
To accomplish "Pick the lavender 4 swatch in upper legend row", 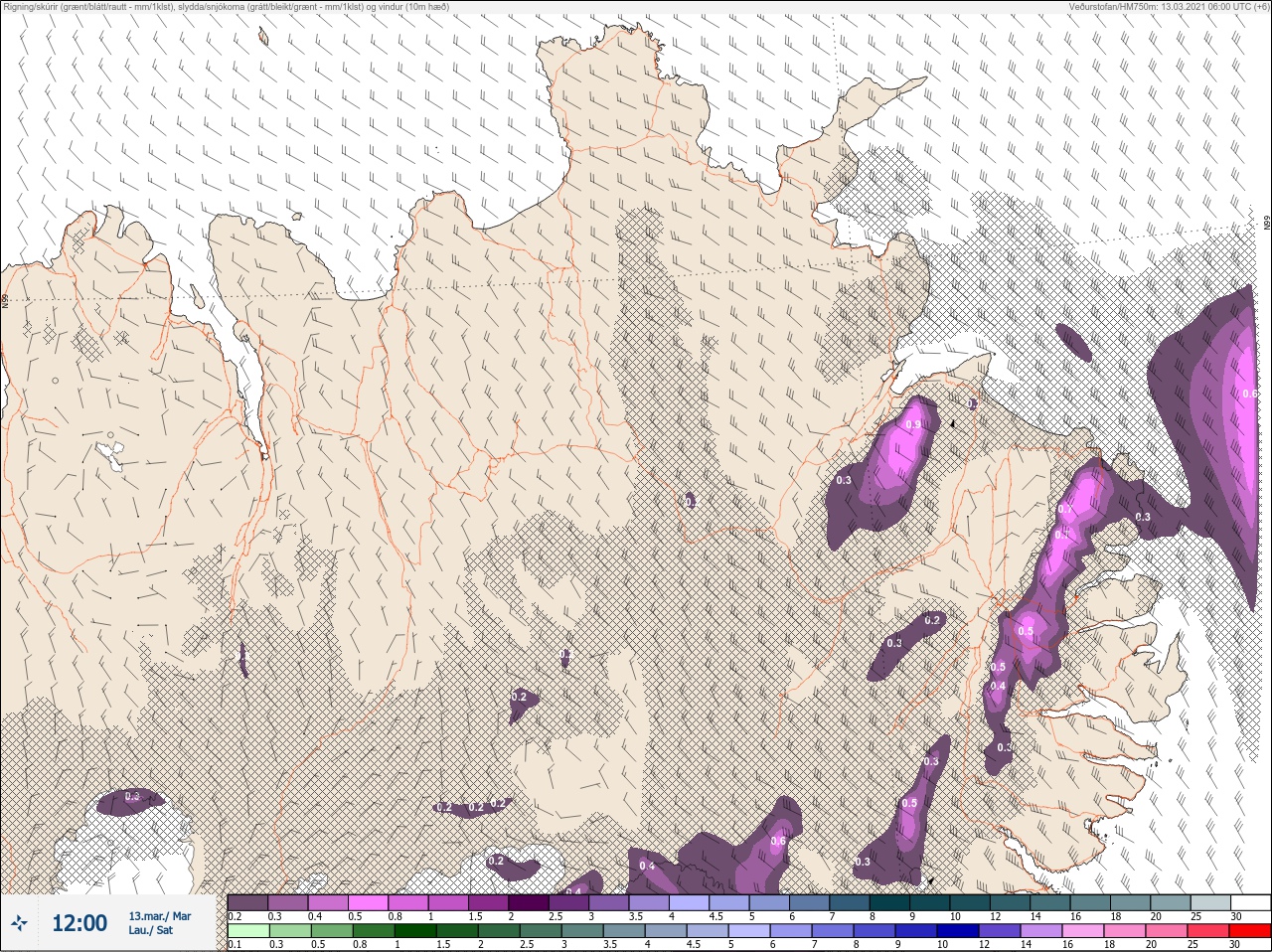I will click(689, 902).
